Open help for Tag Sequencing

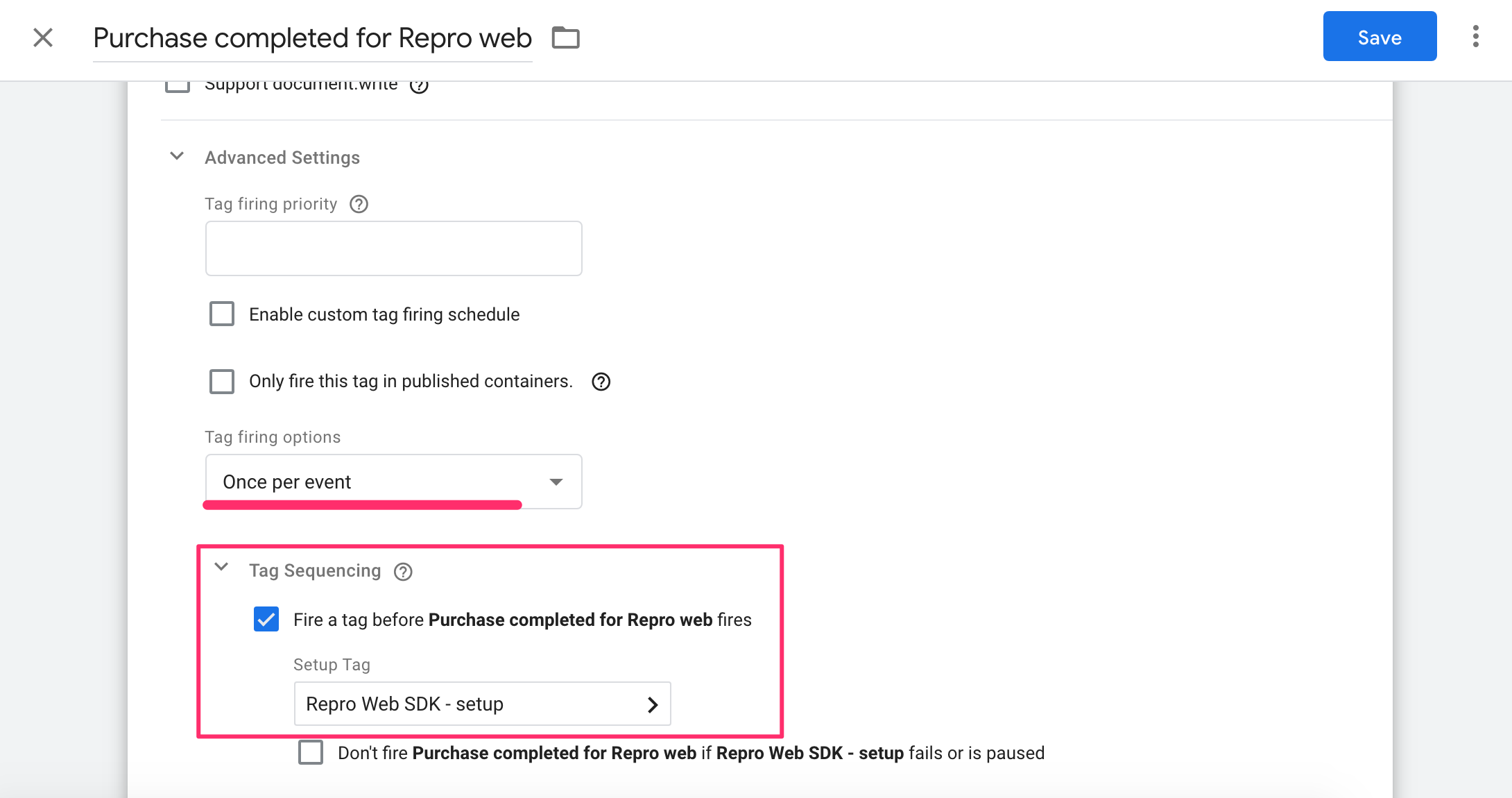tap(403, 572)
